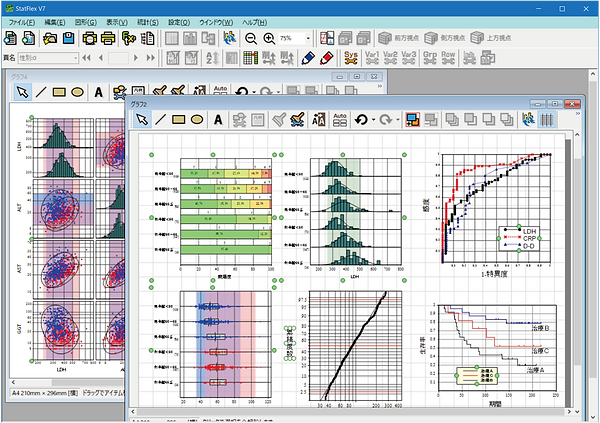Open the 統計(S) menu
The width and height of the screenshot is (600, 423).
(147, 23)
